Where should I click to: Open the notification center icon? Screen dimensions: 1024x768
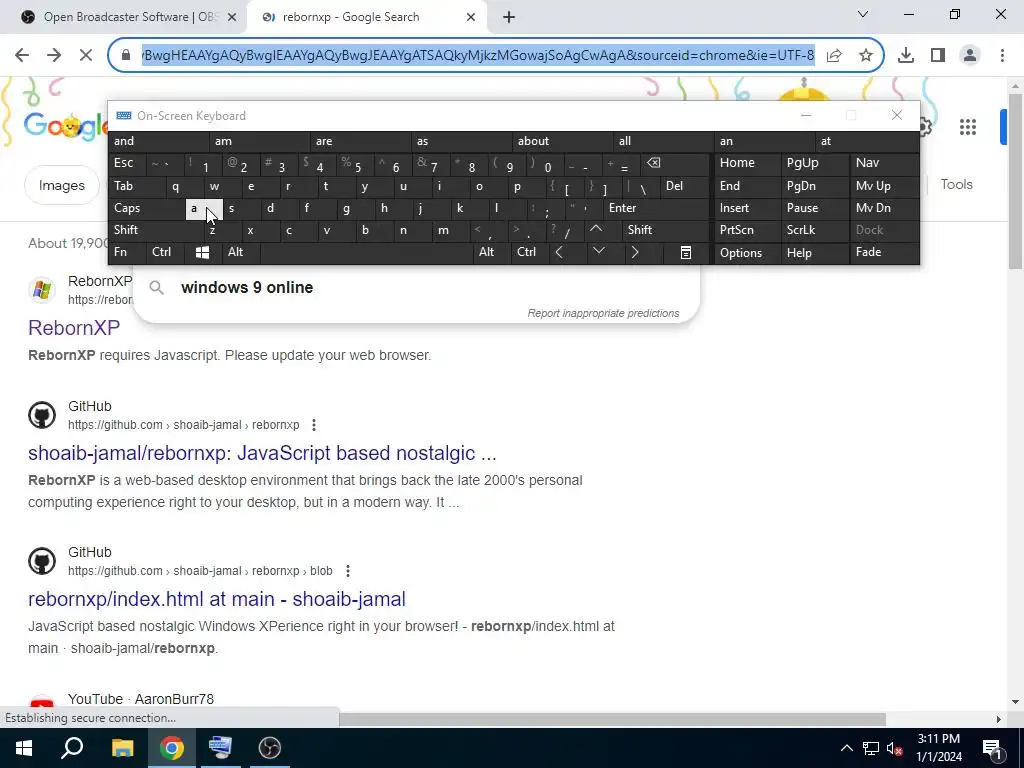pos(992,748)
